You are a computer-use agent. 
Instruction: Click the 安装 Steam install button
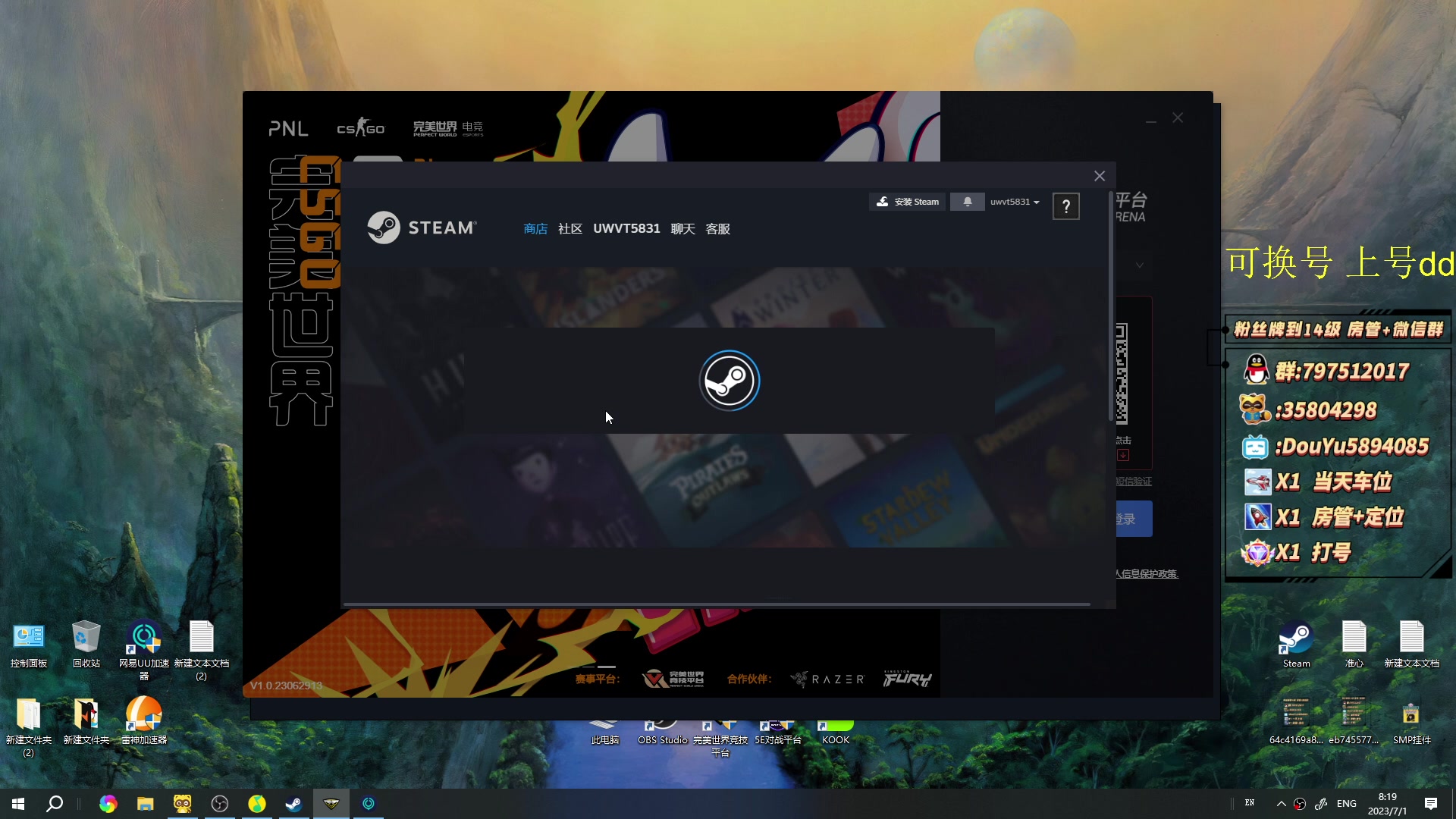coord(907,202)
